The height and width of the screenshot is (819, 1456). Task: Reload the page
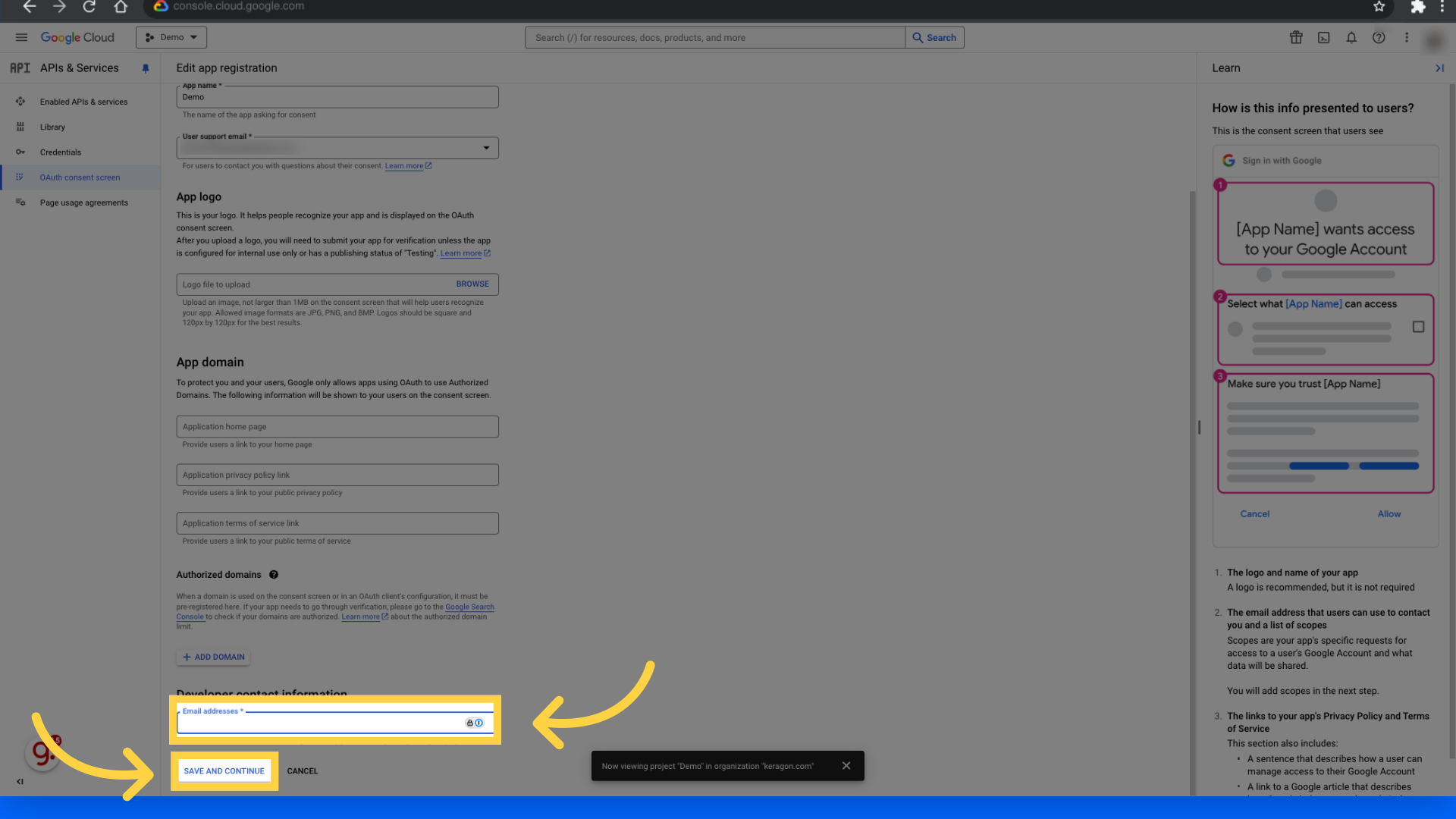[x=89, y=7]
